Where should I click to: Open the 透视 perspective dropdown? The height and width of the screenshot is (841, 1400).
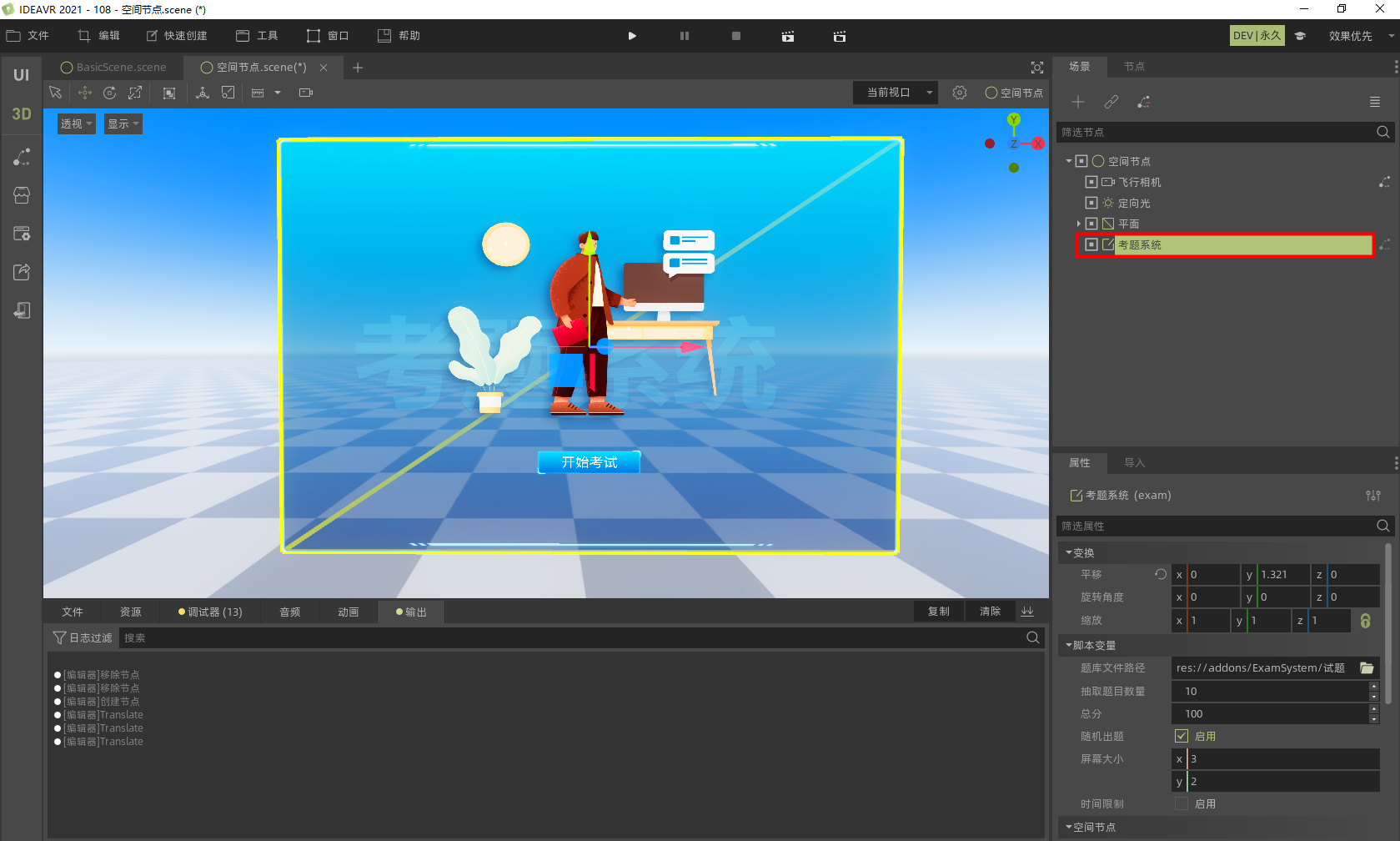pos(76,123)
